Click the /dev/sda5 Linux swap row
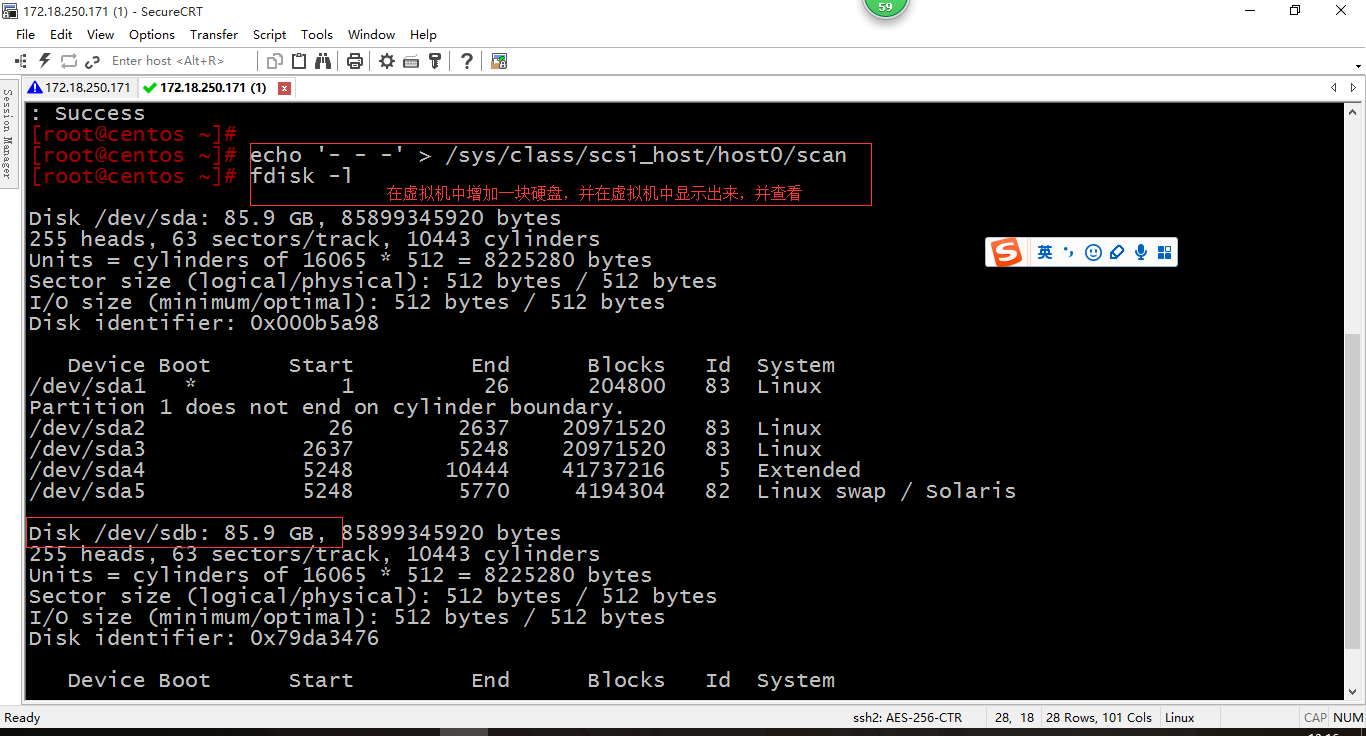The image size is (1366, 736). click(522, 491)
